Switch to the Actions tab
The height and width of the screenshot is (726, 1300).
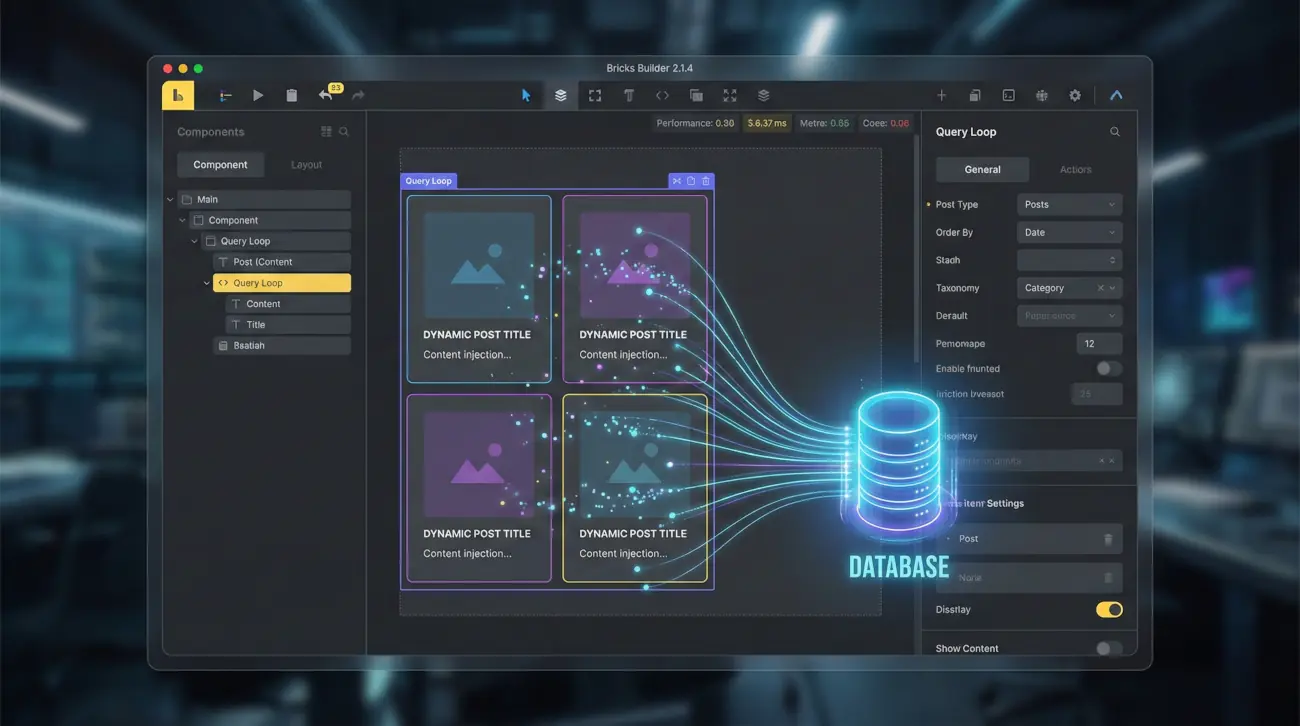[x=1075, y=170]
